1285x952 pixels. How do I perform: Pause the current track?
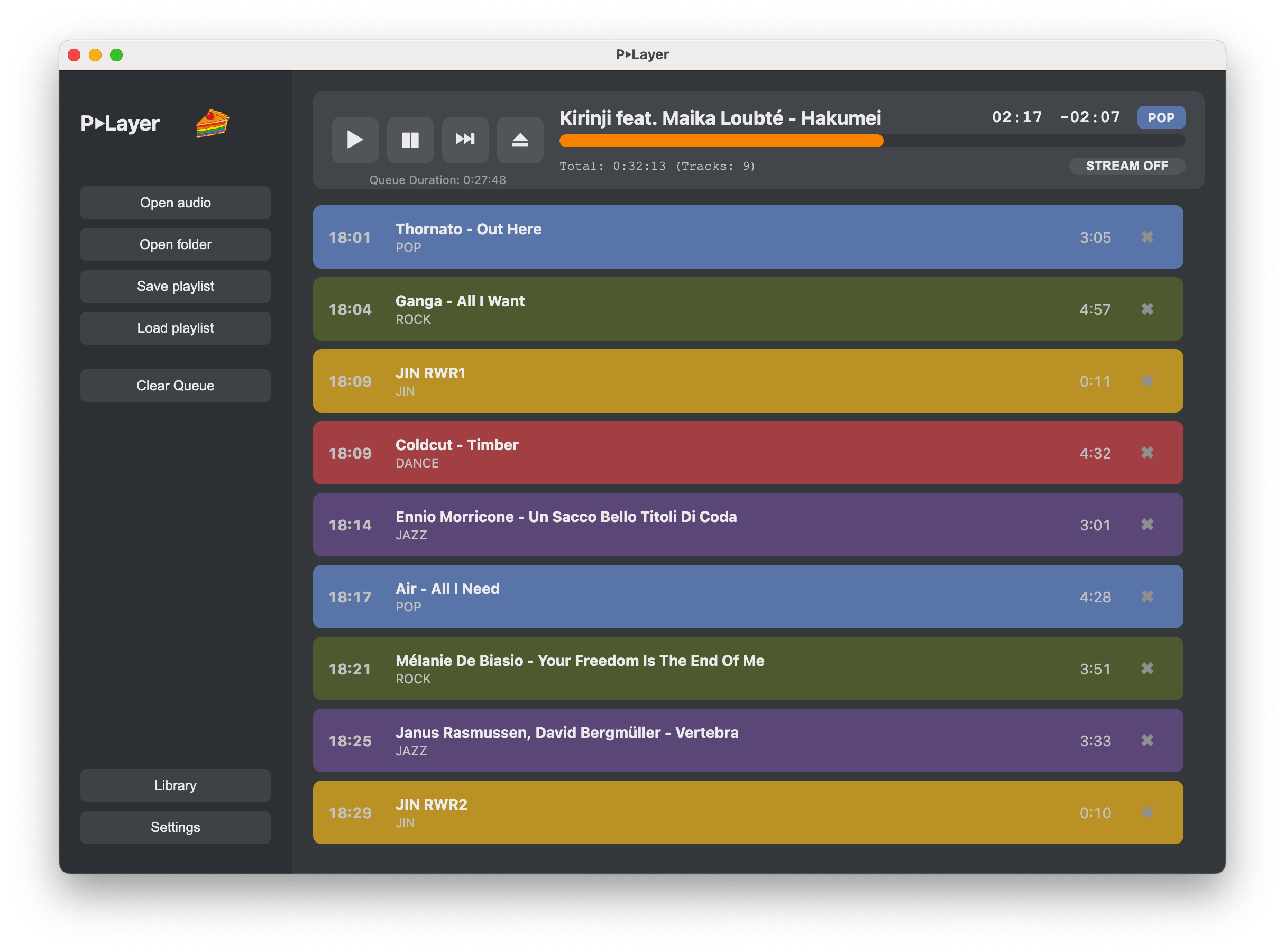pos(410,140)
